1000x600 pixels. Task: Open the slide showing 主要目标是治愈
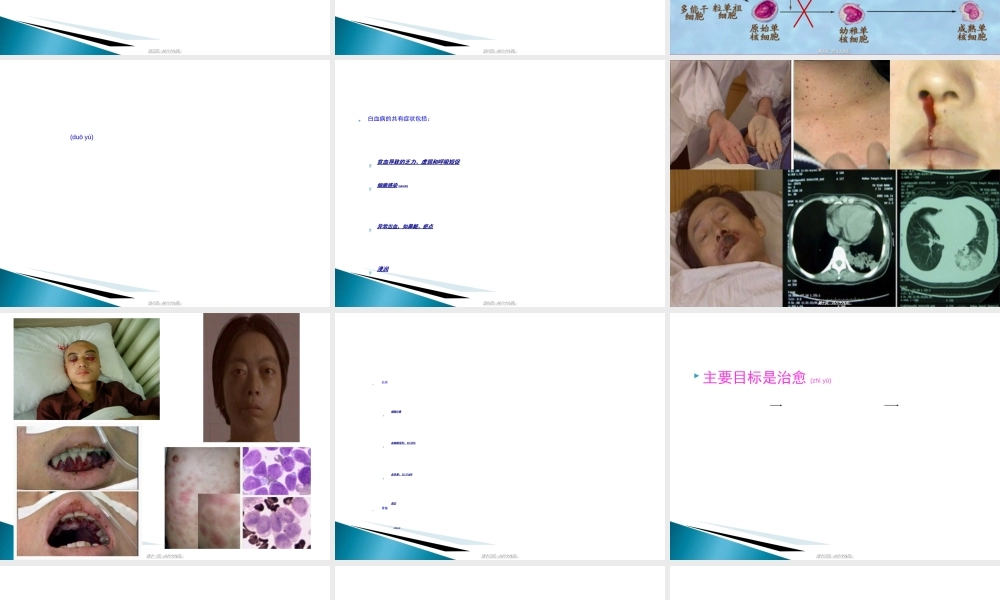click(x=834, y=437)
